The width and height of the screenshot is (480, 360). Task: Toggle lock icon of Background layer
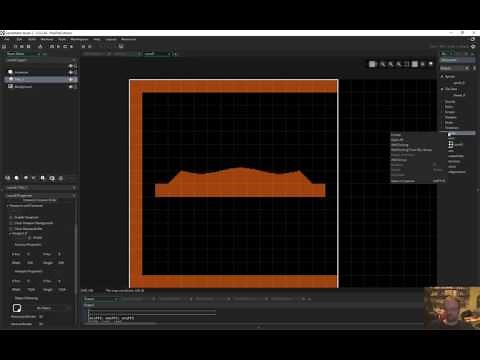(x=76, y=87)
